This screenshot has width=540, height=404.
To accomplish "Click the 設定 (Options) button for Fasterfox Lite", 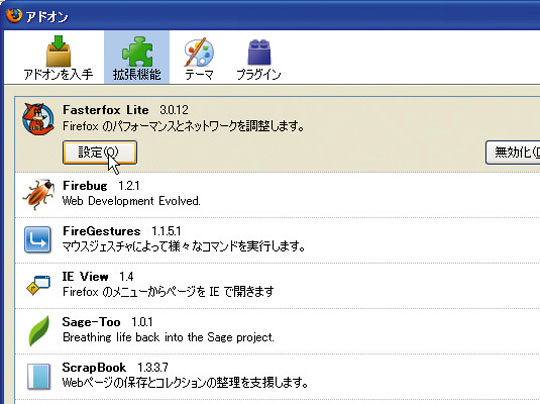I will coord(100,152).
